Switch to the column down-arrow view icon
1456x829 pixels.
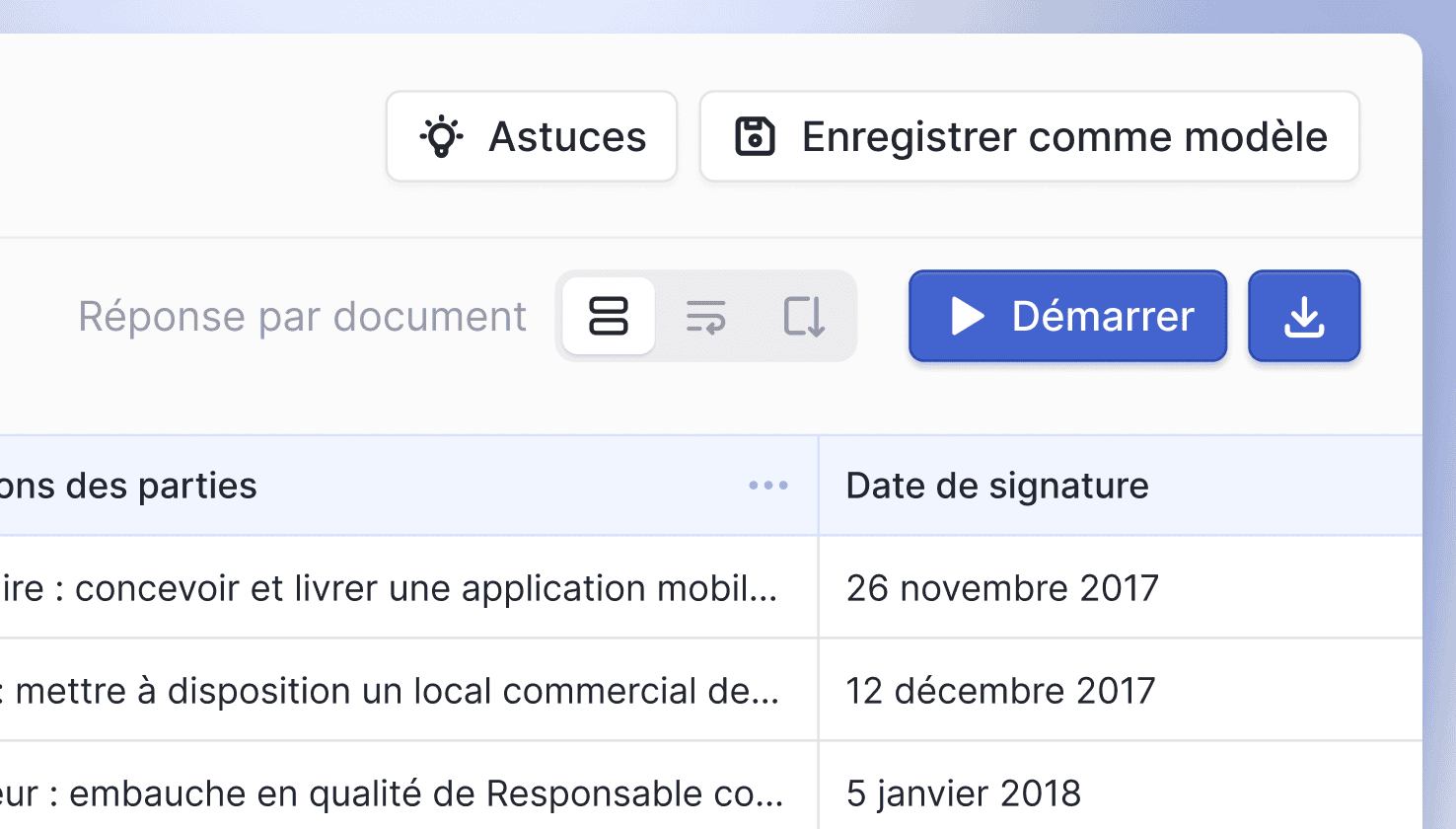tap(804, 317)
